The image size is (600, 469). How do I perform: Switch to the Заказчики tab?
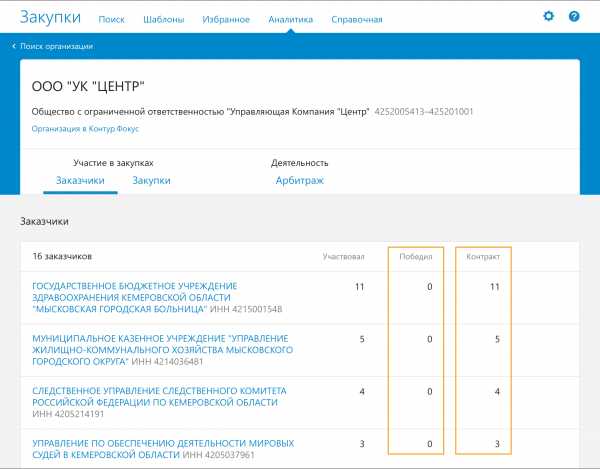tap(80, 180)
